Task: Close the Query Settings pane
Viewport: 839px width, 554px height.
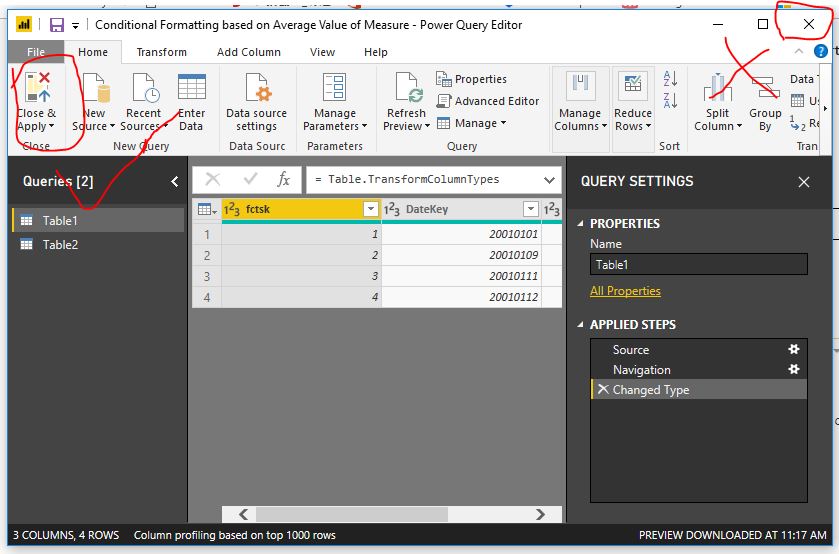Action: tap(804, 182)
